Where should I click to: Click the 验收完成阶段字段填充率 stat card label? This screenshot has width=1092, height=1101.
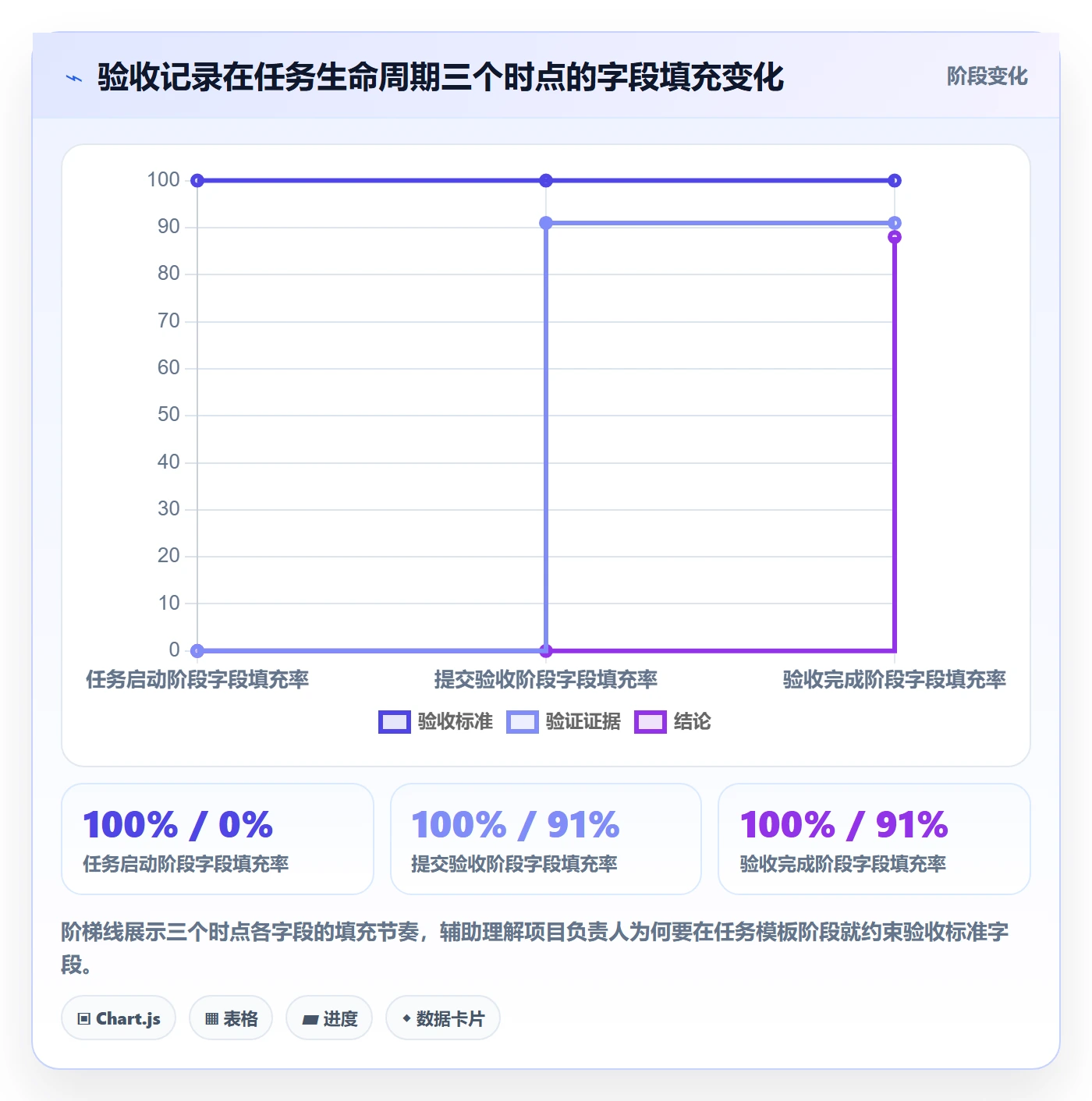pos(842,864)
